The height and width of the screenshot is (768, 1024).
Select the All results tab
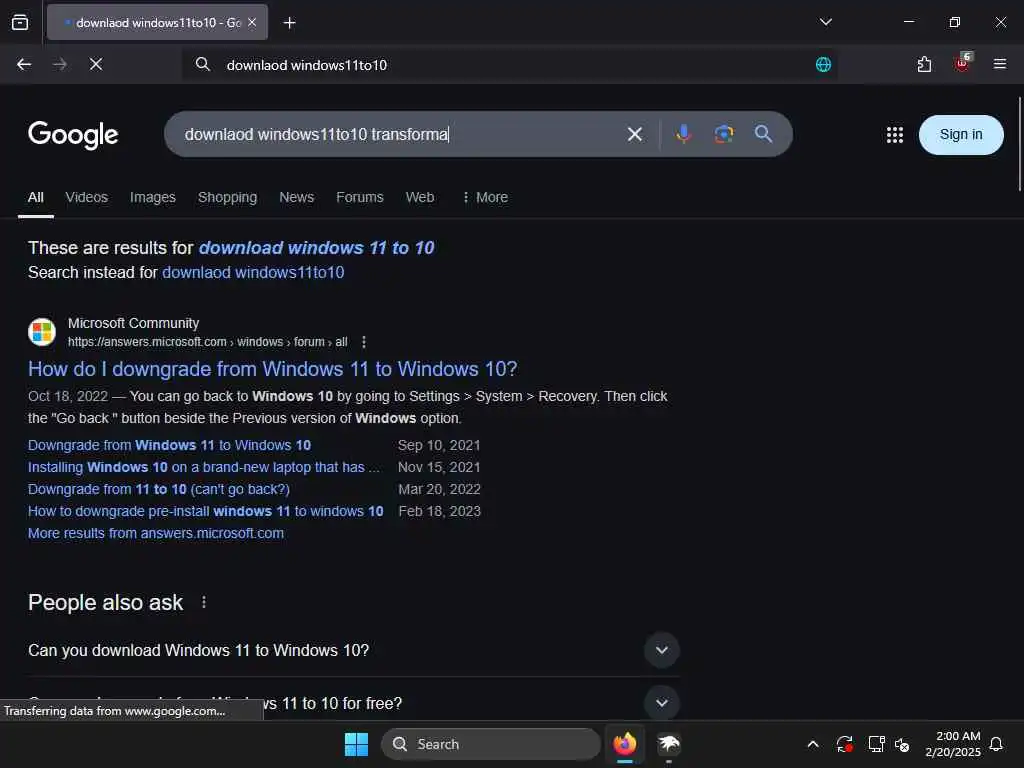click(36, 197)
